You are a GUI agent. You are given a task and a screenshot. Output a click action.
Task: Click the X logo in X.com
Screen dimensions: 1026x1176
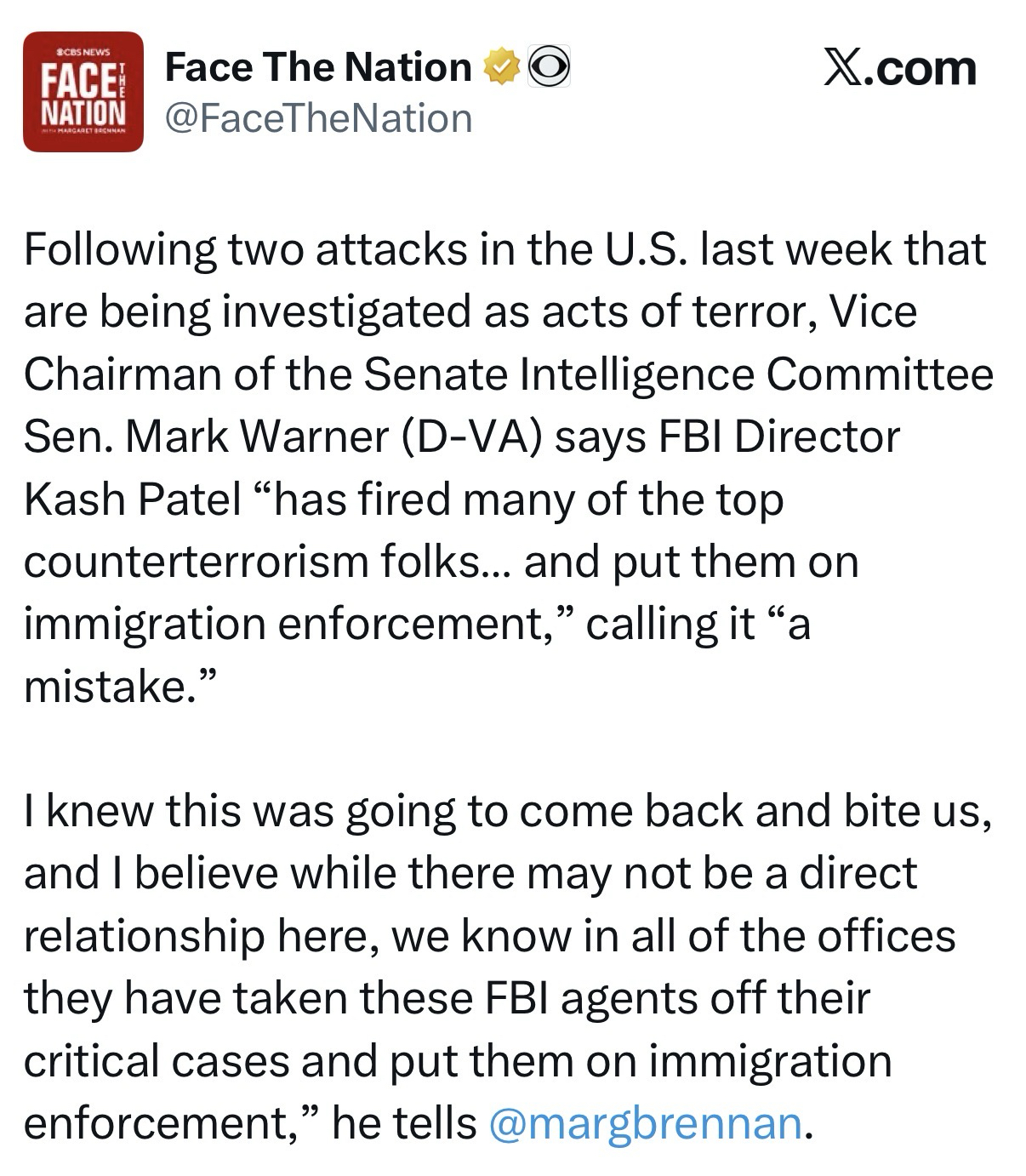pyautogui.click(x=842, y=68)
